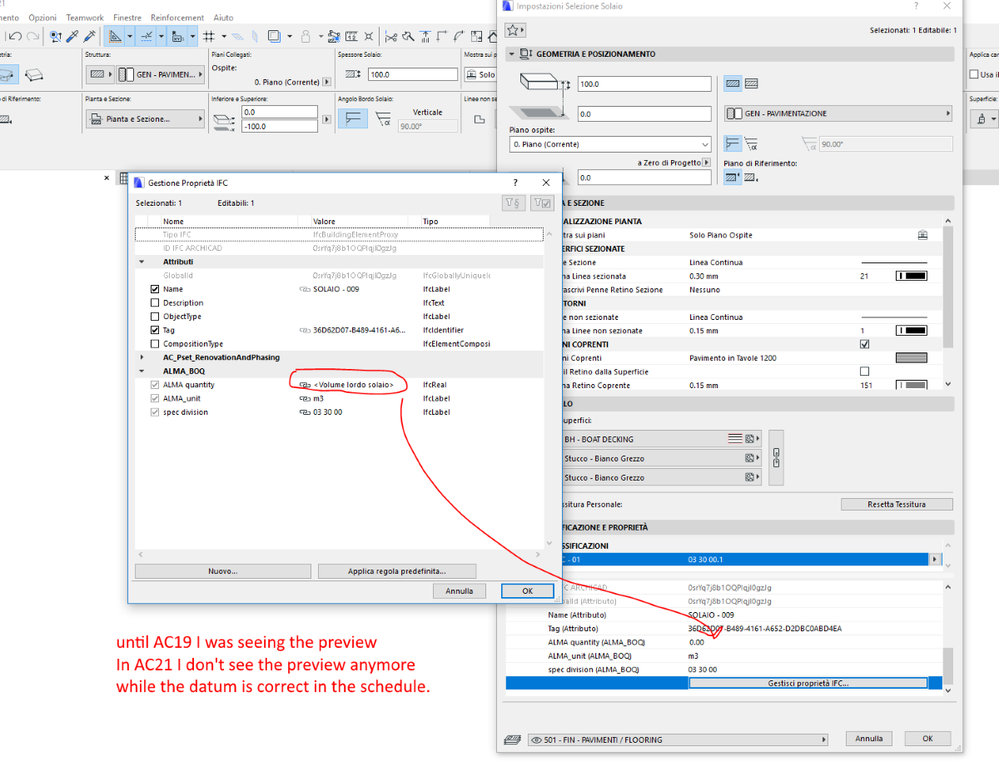This screenshot has width=999, height=773.
Task: Toggle the checked cover fills checkbox
Action: pyautogui.click(x=865, y=344)
